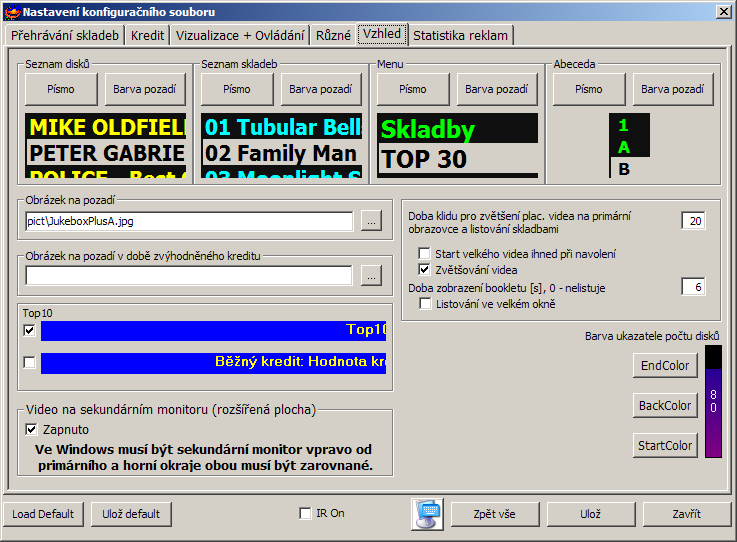The width and height of the screenshot is (737, 542).
Task: Click the EndColor button
Action: 665,365
